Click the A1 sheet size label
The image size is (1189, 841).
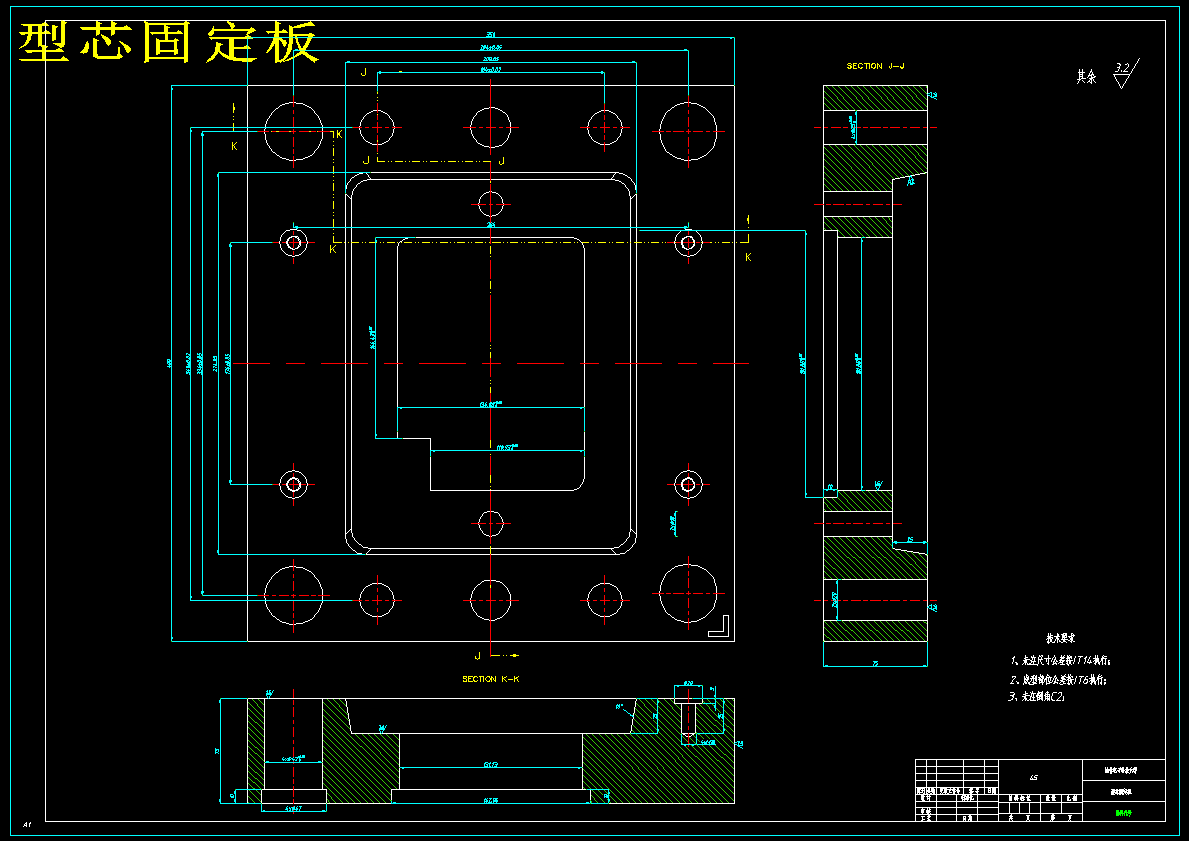point(27,824)
